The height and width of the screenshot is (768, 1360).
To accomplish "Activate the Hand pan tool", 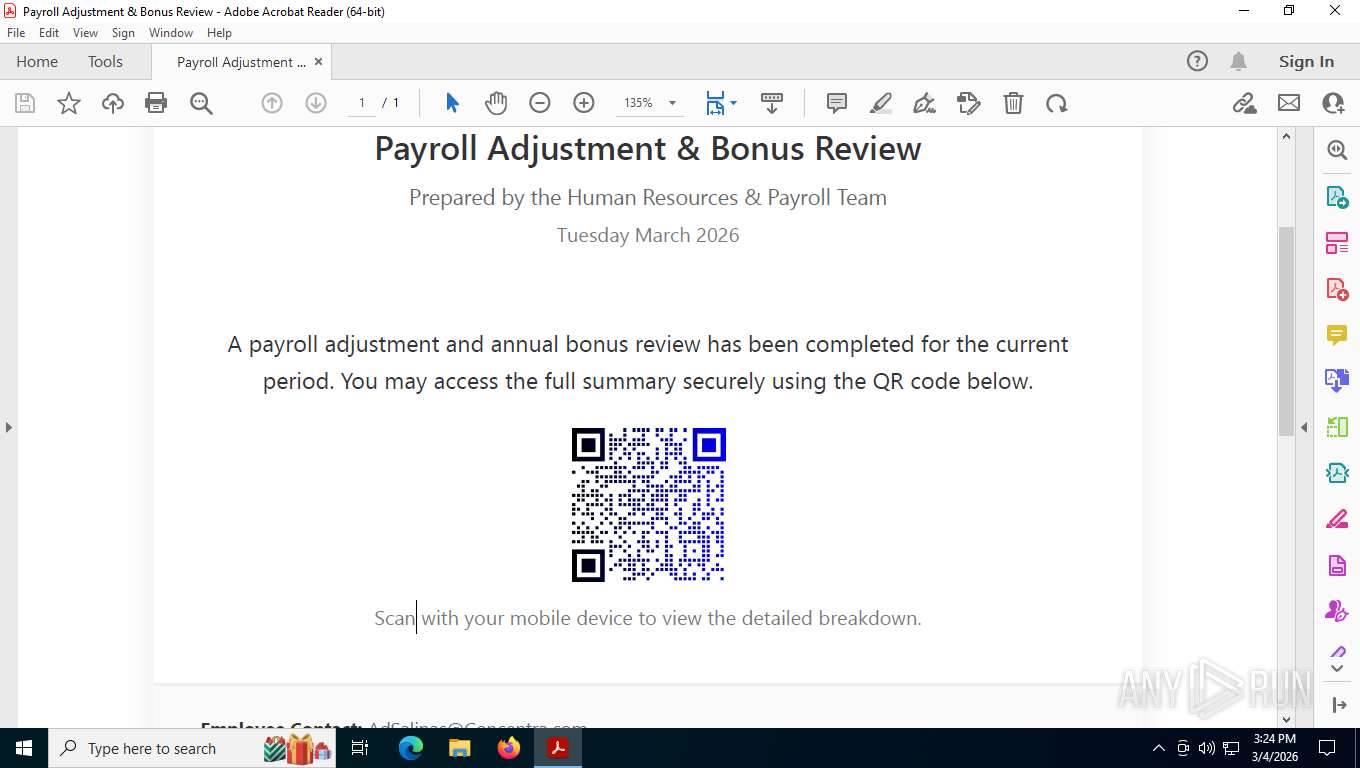I will pos(496,103).
